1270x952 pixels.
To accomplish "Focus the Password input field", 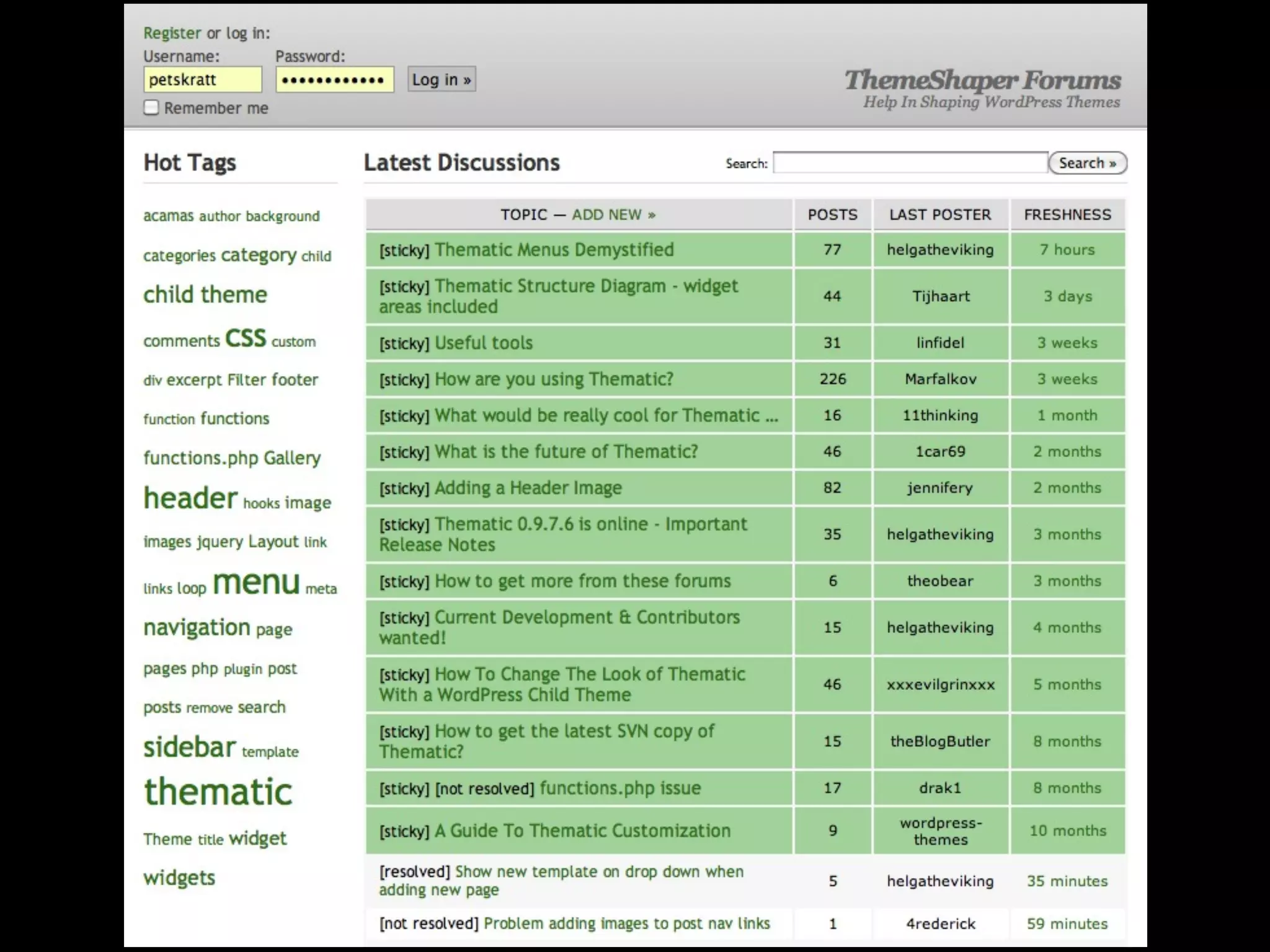I will coord(334,80).
